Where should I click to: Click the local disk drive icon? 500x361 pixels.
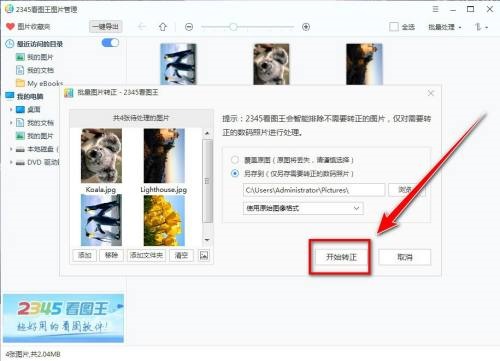coord(20,149)
